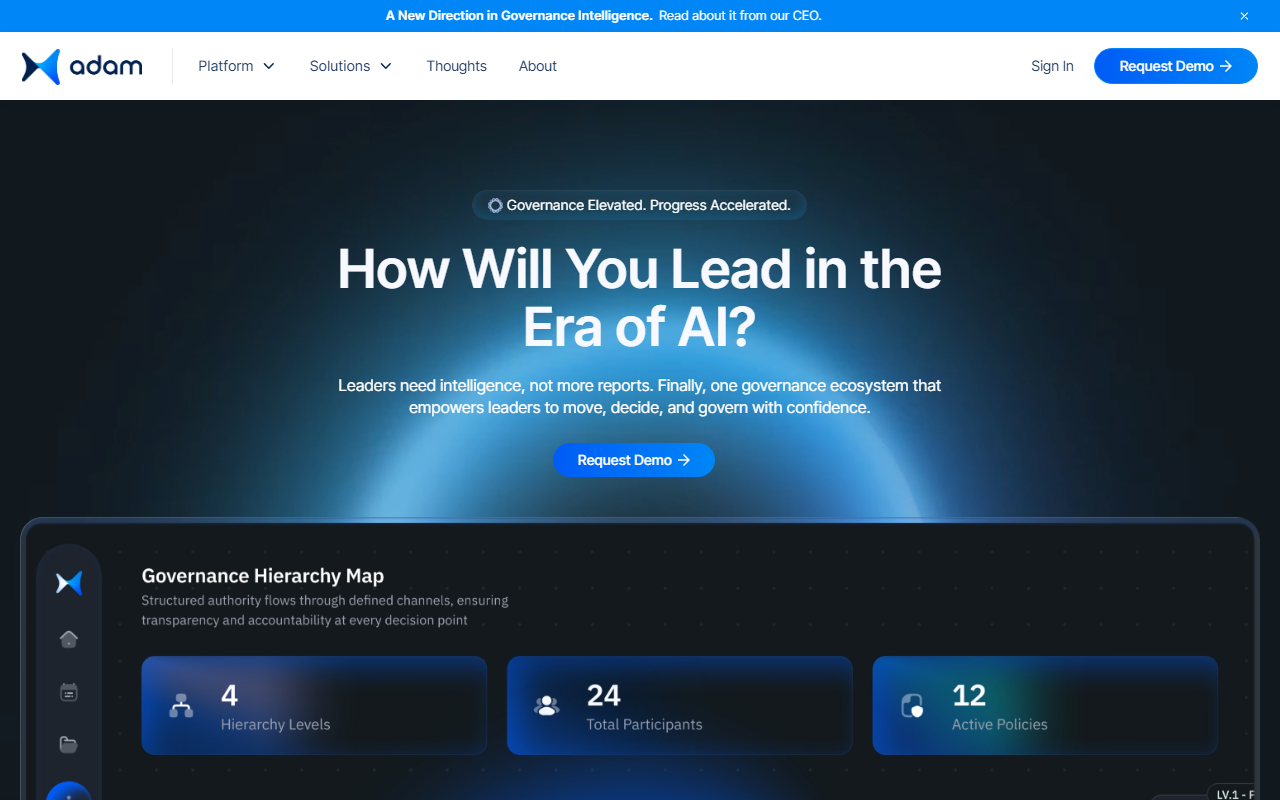
Task: Click the "How Will You Lead" headline
Action: (639, 298)
